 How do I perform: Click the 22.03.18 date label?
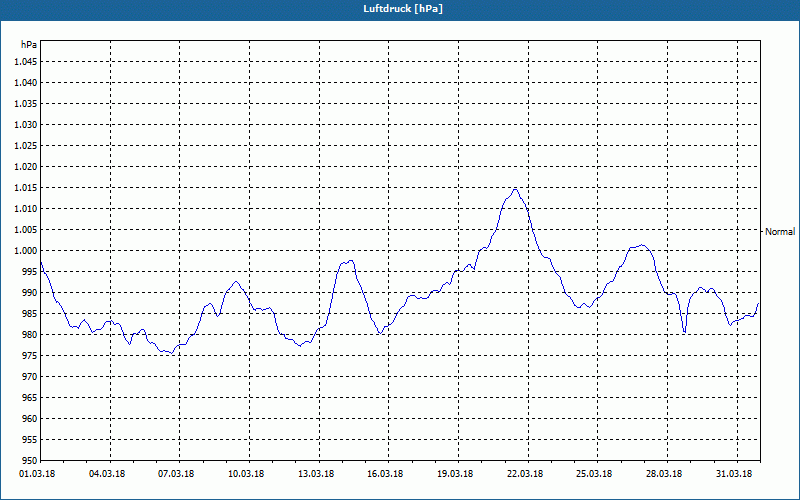coord(524,473)
